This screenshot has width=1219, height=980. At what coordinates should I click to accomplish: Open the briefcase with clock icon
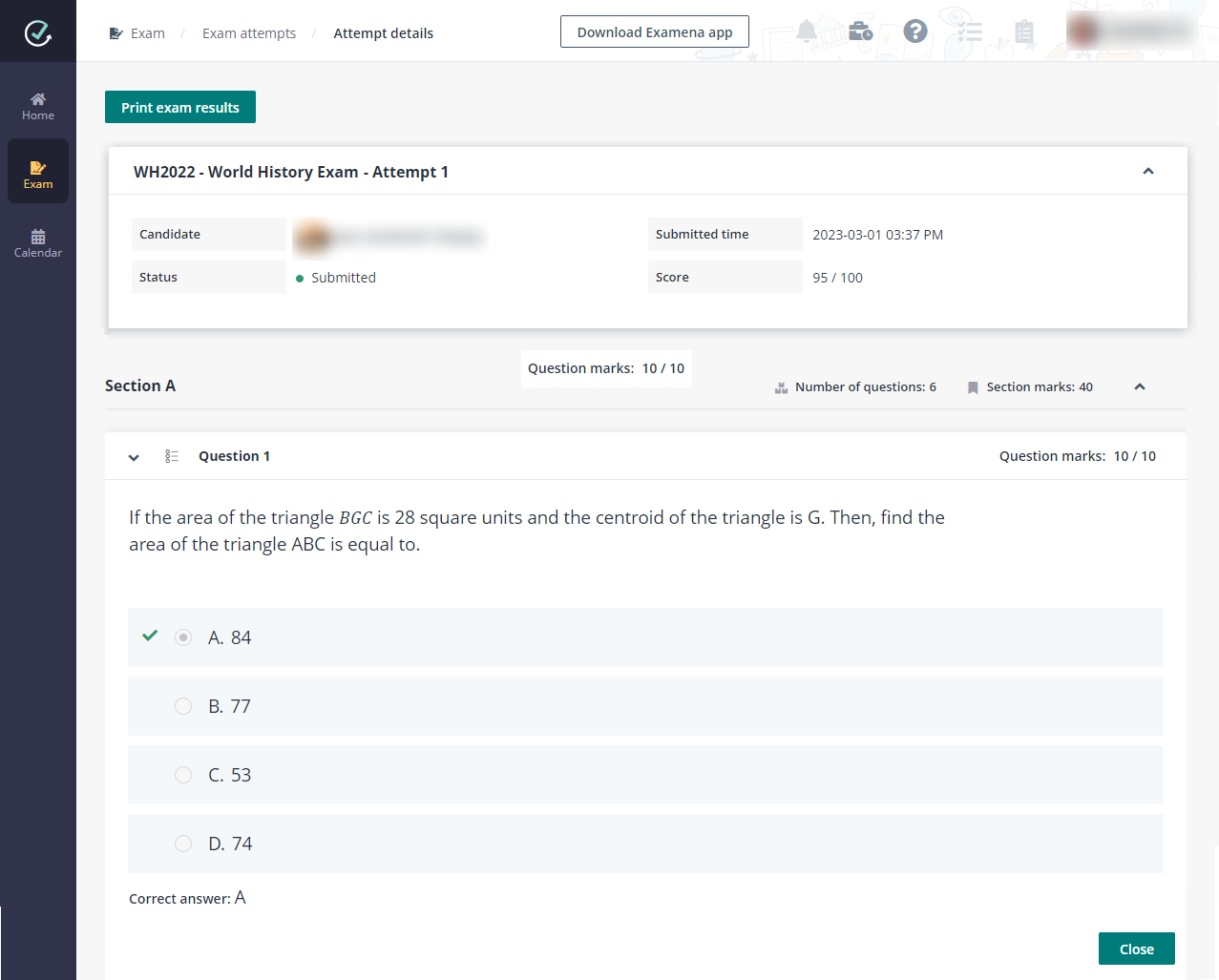click(x=860, y=31)
